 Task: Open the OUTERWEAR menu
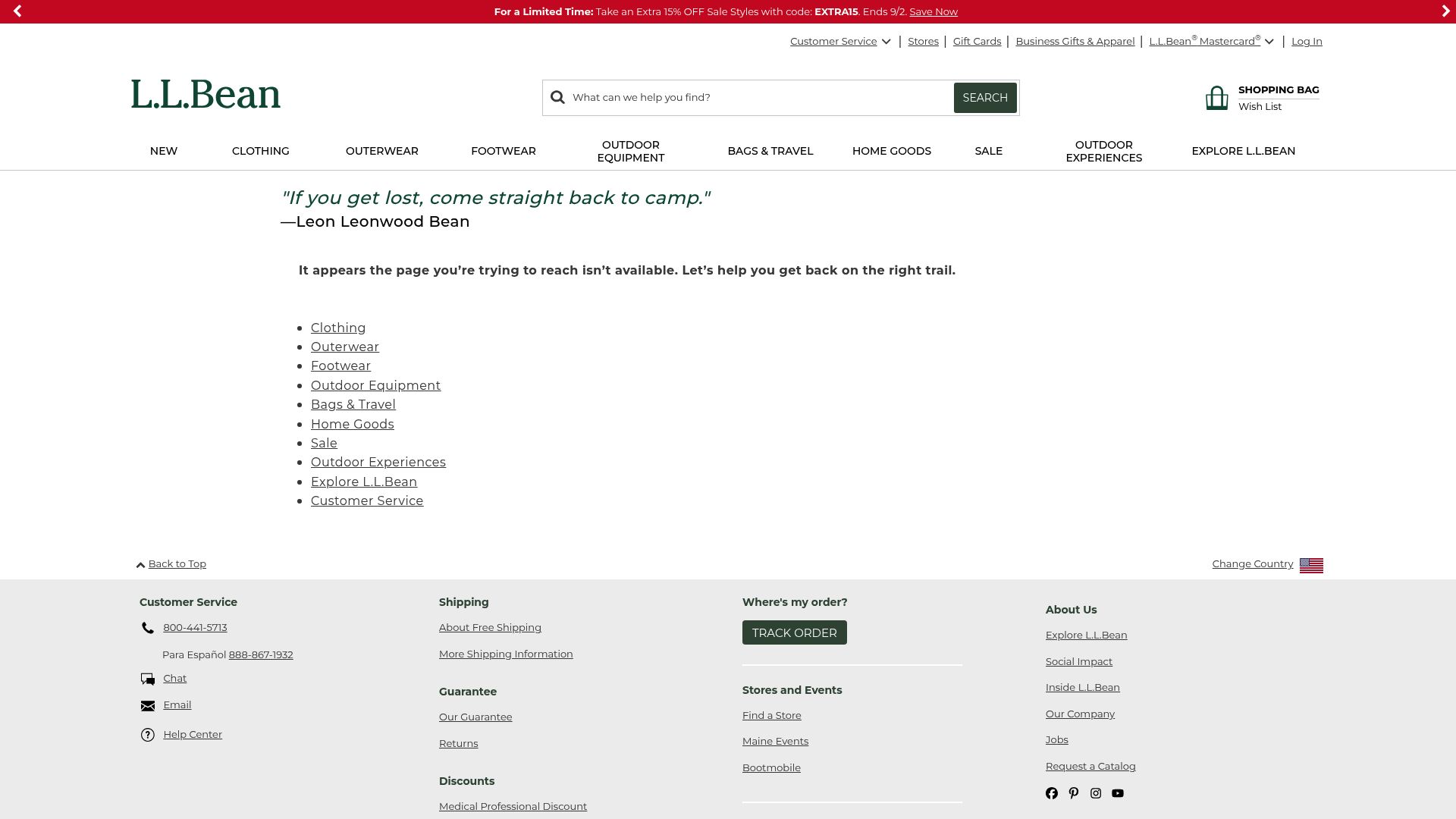click(382, 151)
